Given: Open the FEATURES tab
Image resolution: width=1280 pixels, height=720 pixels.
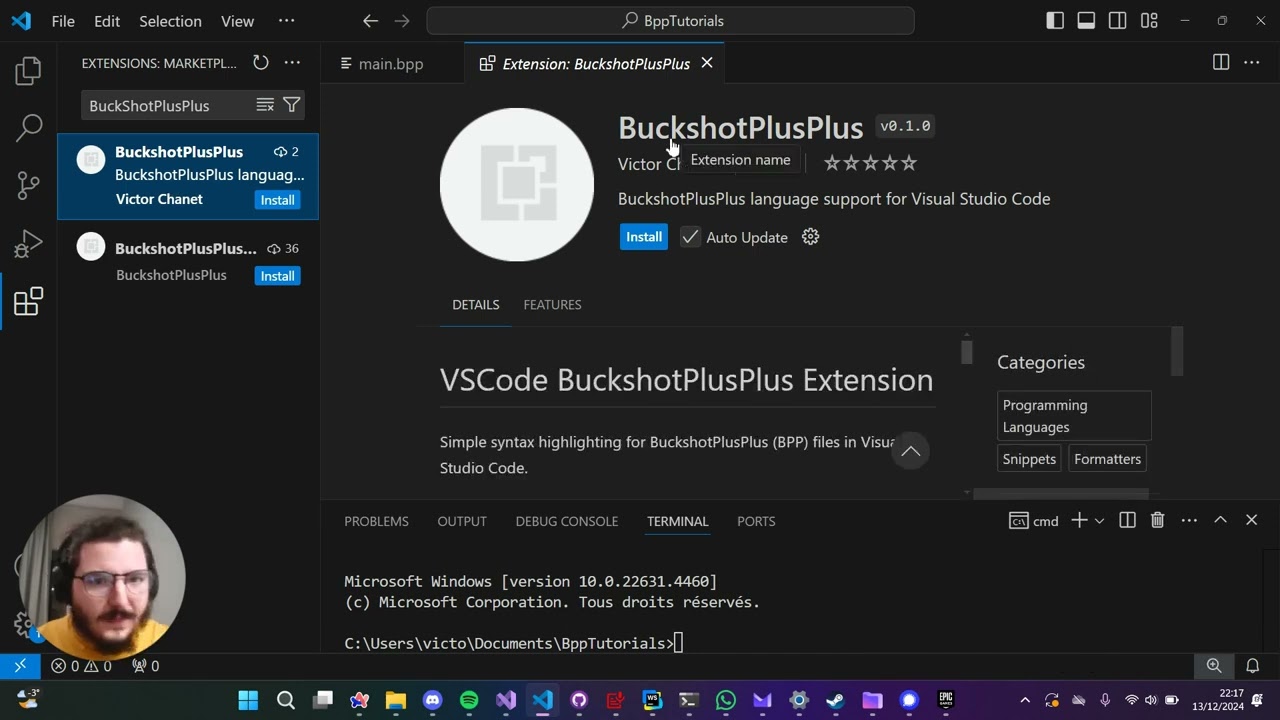Looking at the screenshot, I should click(552, 304).
